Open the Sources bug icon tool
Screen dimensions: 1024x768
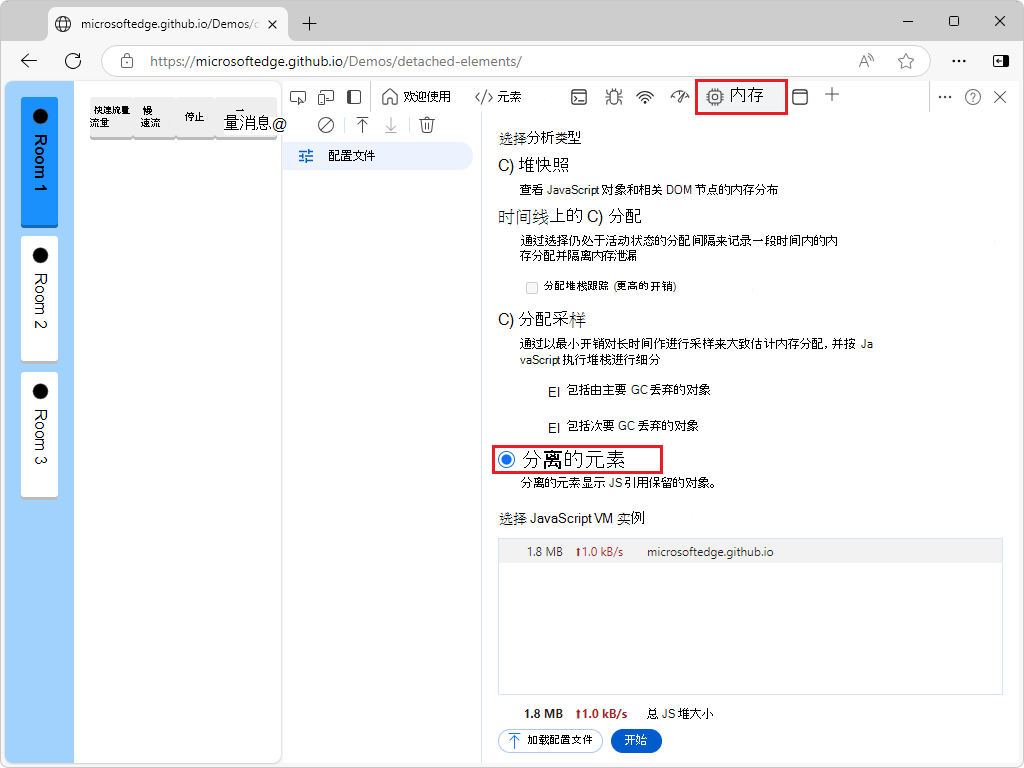[x=613, y=97]
